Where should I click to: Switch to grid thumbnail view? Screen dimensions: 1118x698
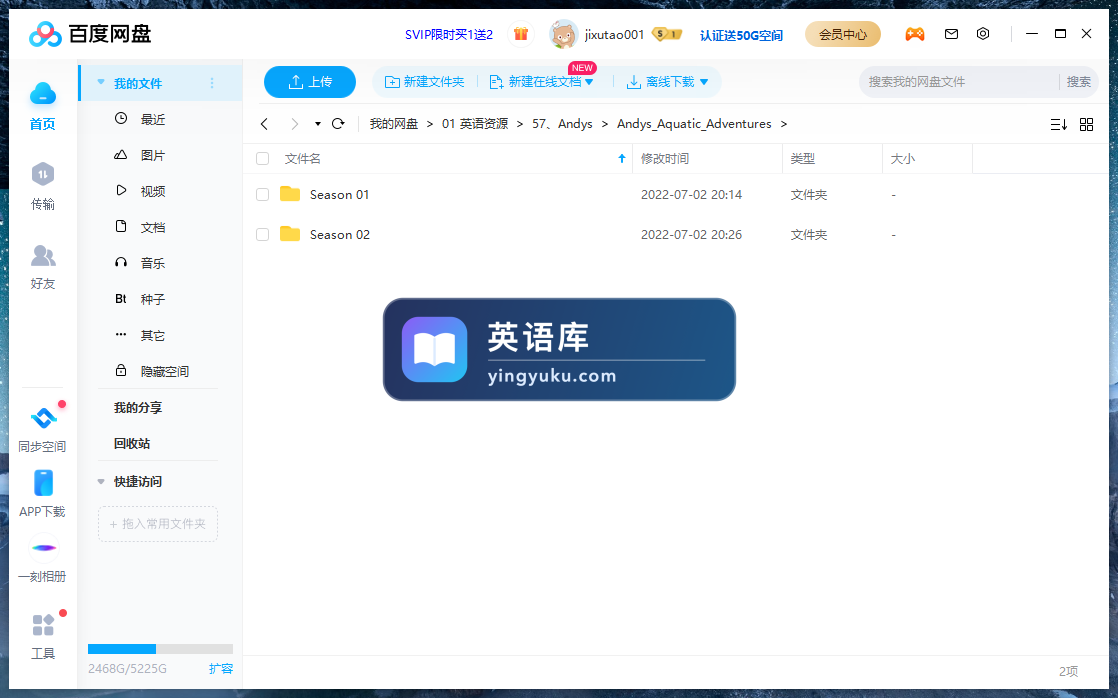click(1086, 125)
